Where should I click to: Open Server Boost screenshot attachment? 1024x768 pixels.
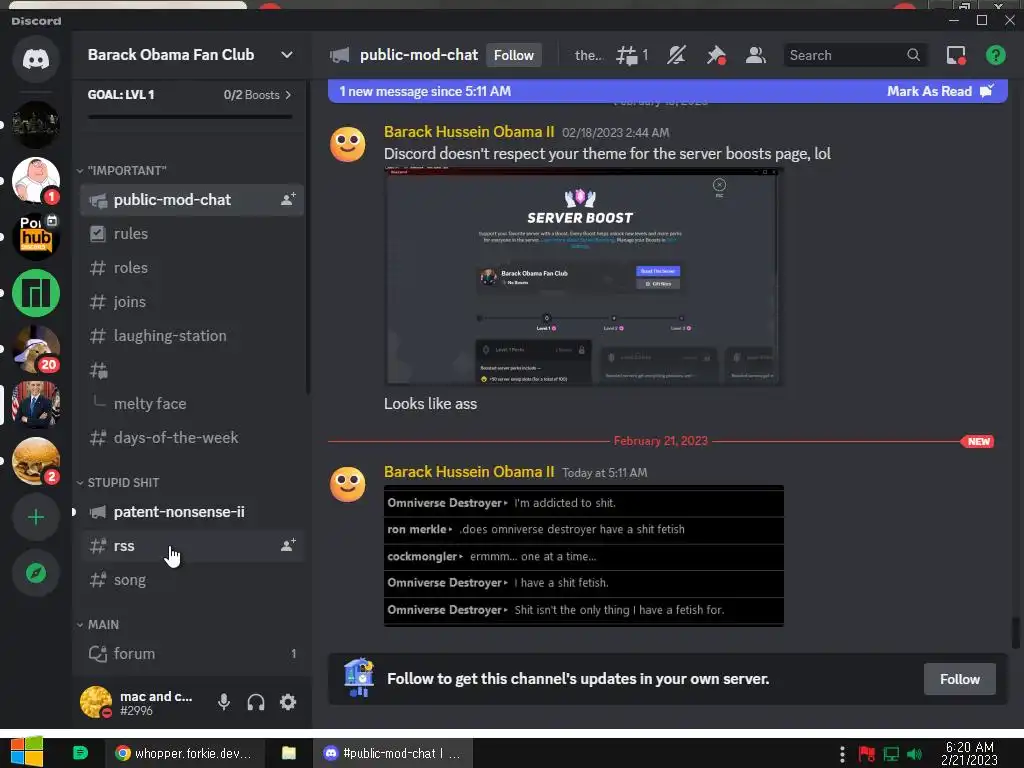tap(584, 277)
